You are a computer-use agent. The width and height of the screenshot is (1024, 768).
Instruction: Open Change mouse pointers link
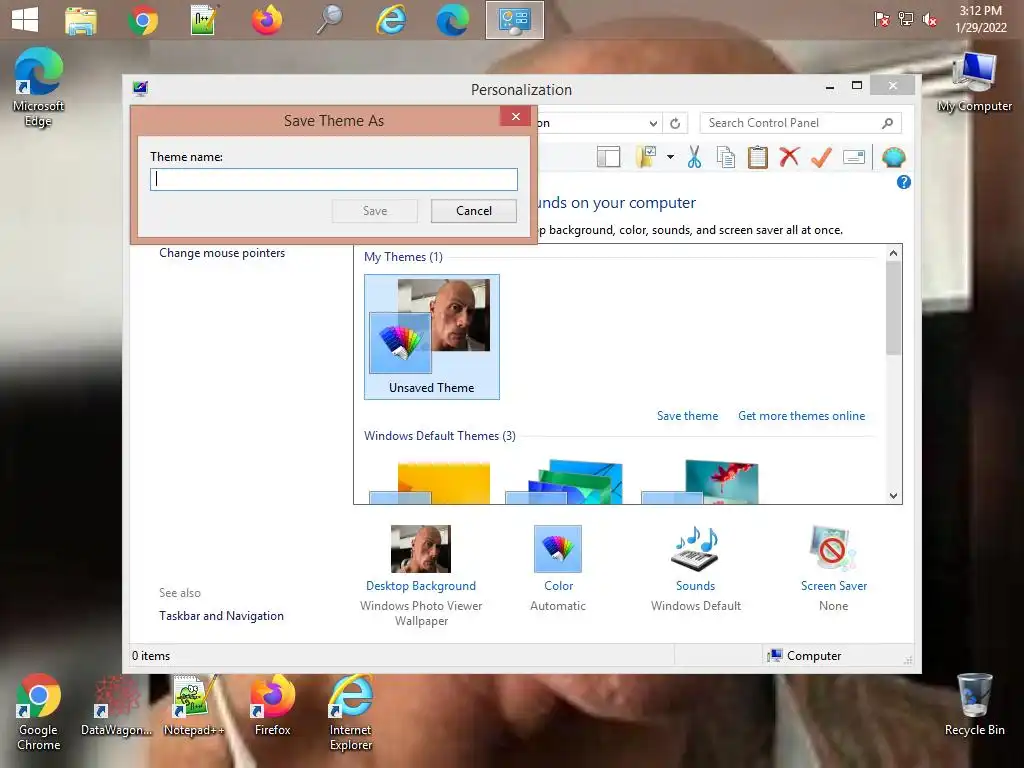pos(222,253)
